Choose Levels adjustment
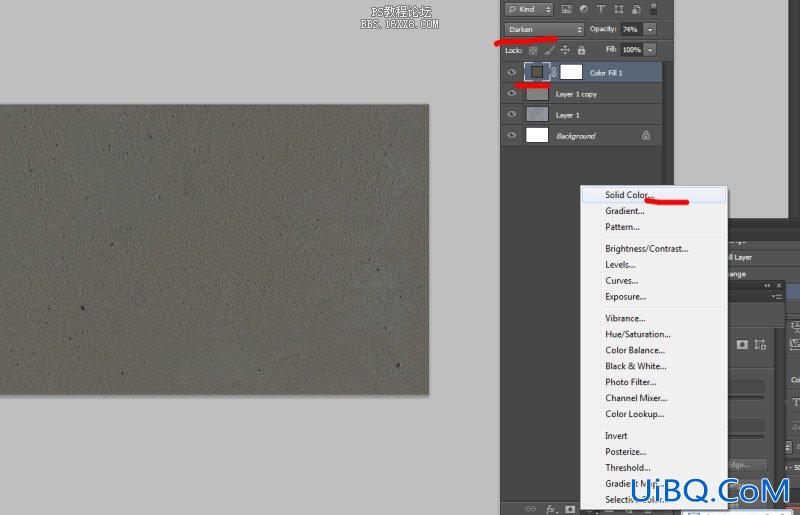 point(654,264)
